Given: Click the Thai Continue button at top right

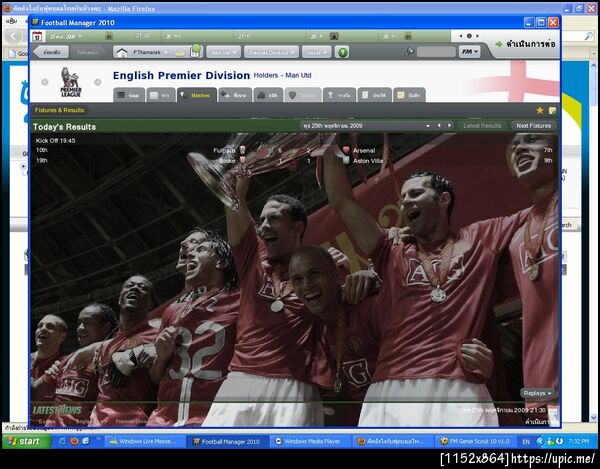Looking at the screenshot, I should 526,44.
